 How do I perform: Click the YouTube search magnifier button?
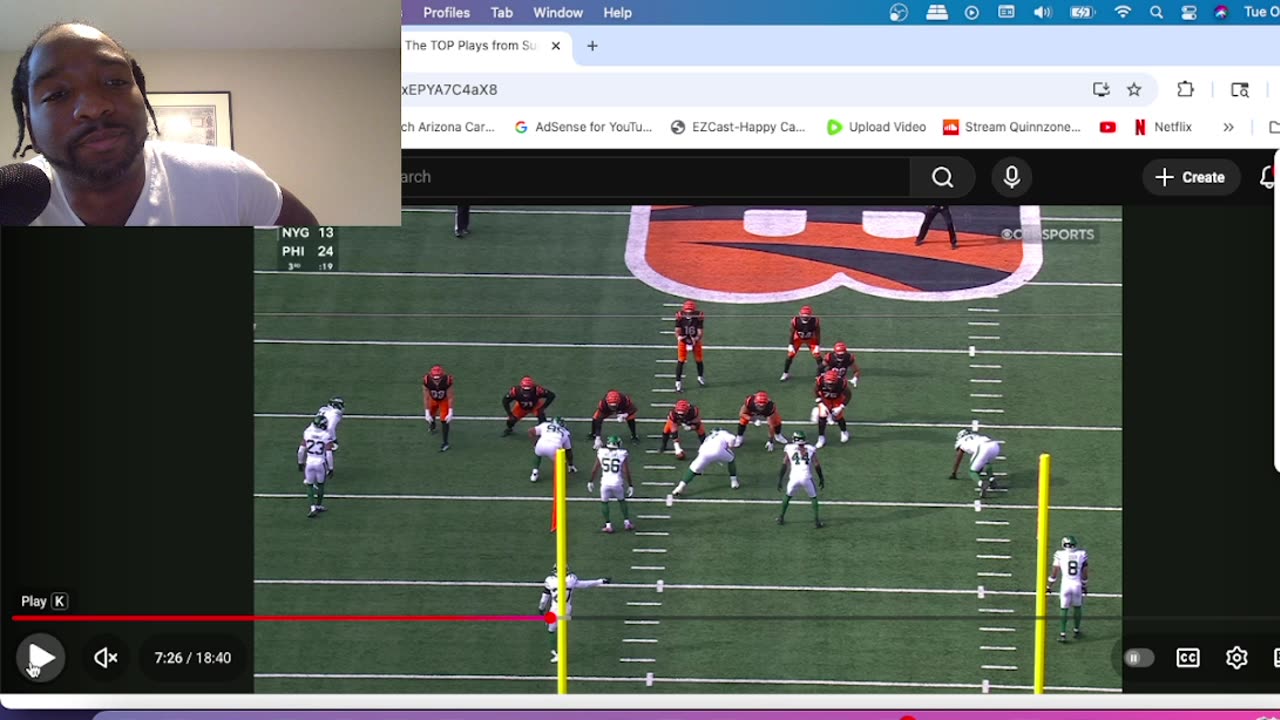pos(942,177)
